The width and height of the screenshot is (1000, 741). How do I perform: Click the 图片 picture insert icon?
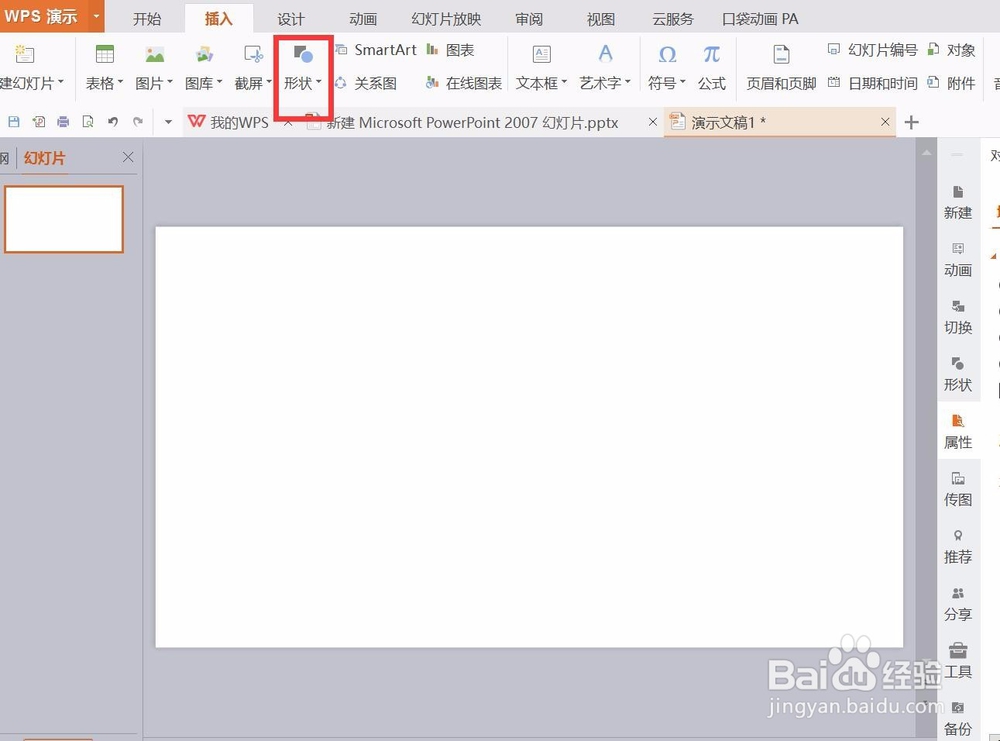click(154, 55)
